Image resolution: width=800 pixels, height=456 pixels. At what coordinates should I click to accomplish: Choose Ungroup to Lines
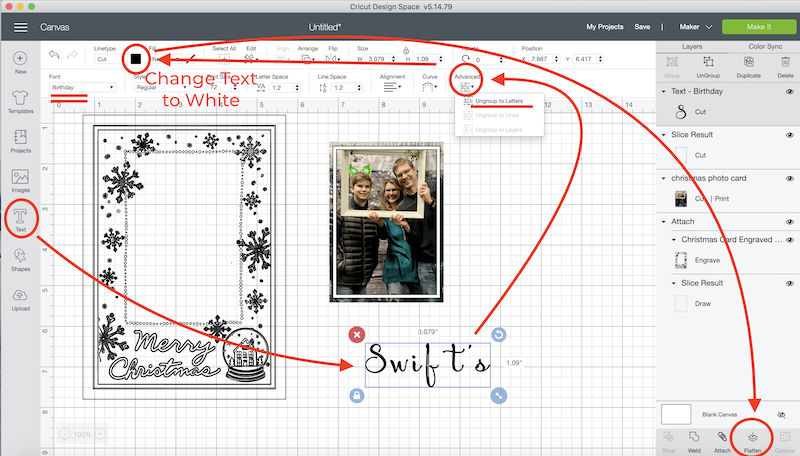pyautogui.click(x=497, y=115)
